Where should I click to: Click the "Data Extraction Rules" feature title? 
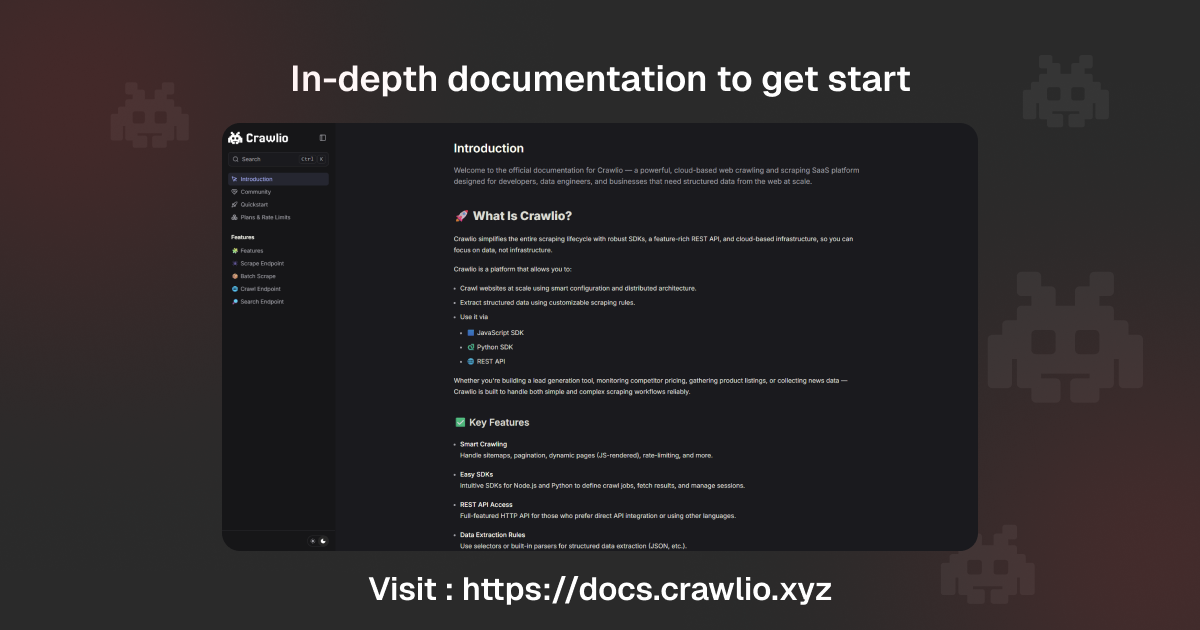click(x=492, y=535)
